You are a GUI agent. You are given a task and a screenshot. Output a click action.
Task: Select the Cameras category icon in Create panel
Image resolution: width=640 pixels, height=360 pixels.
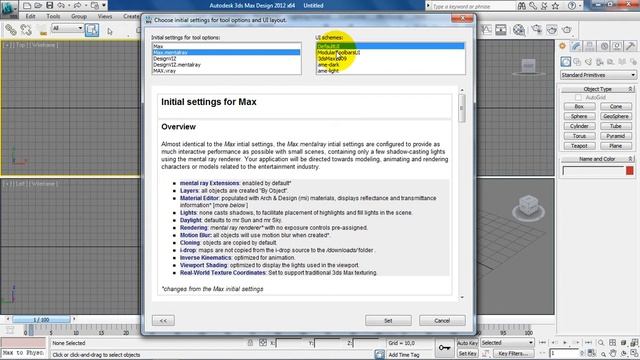click(x=600, y=62)
